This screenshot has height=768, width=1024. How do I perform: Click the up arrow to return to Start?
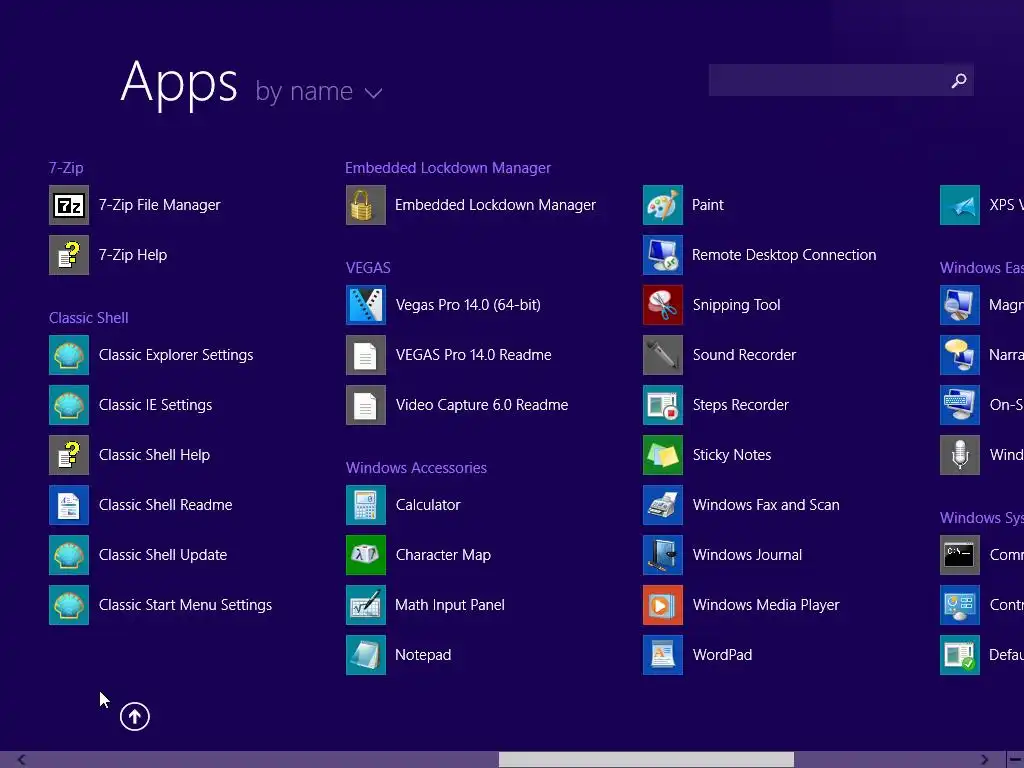pyautogui.click(x=135, y=716)
